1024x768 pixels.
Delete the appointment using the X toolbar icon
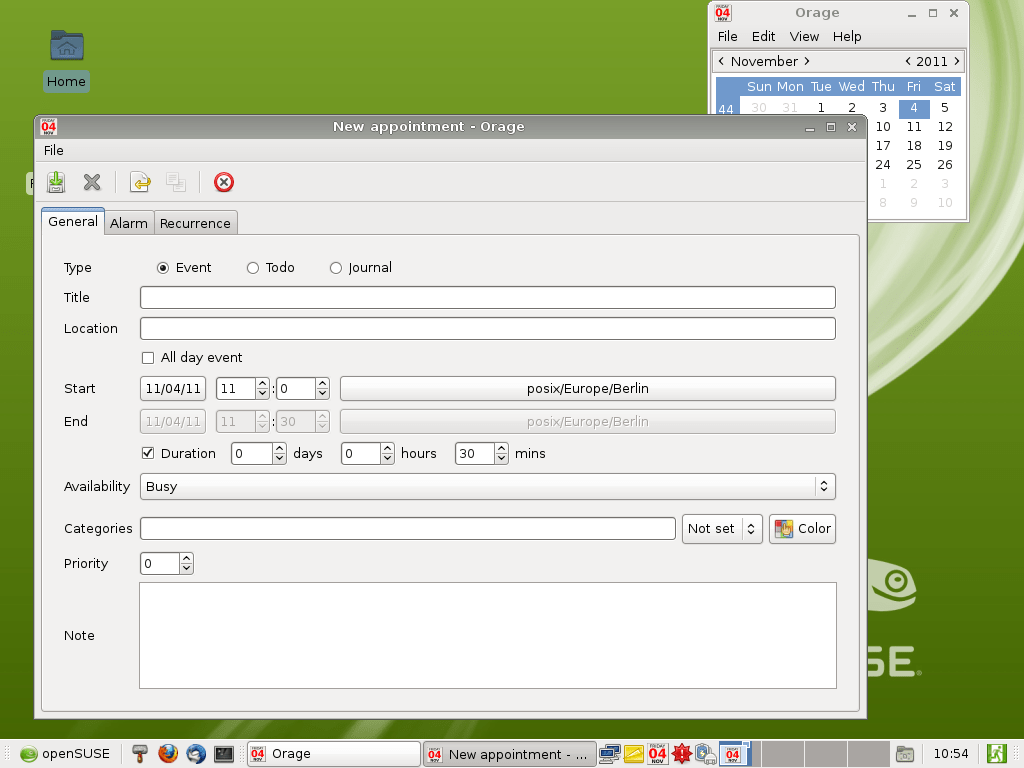(x=92, y=182)
